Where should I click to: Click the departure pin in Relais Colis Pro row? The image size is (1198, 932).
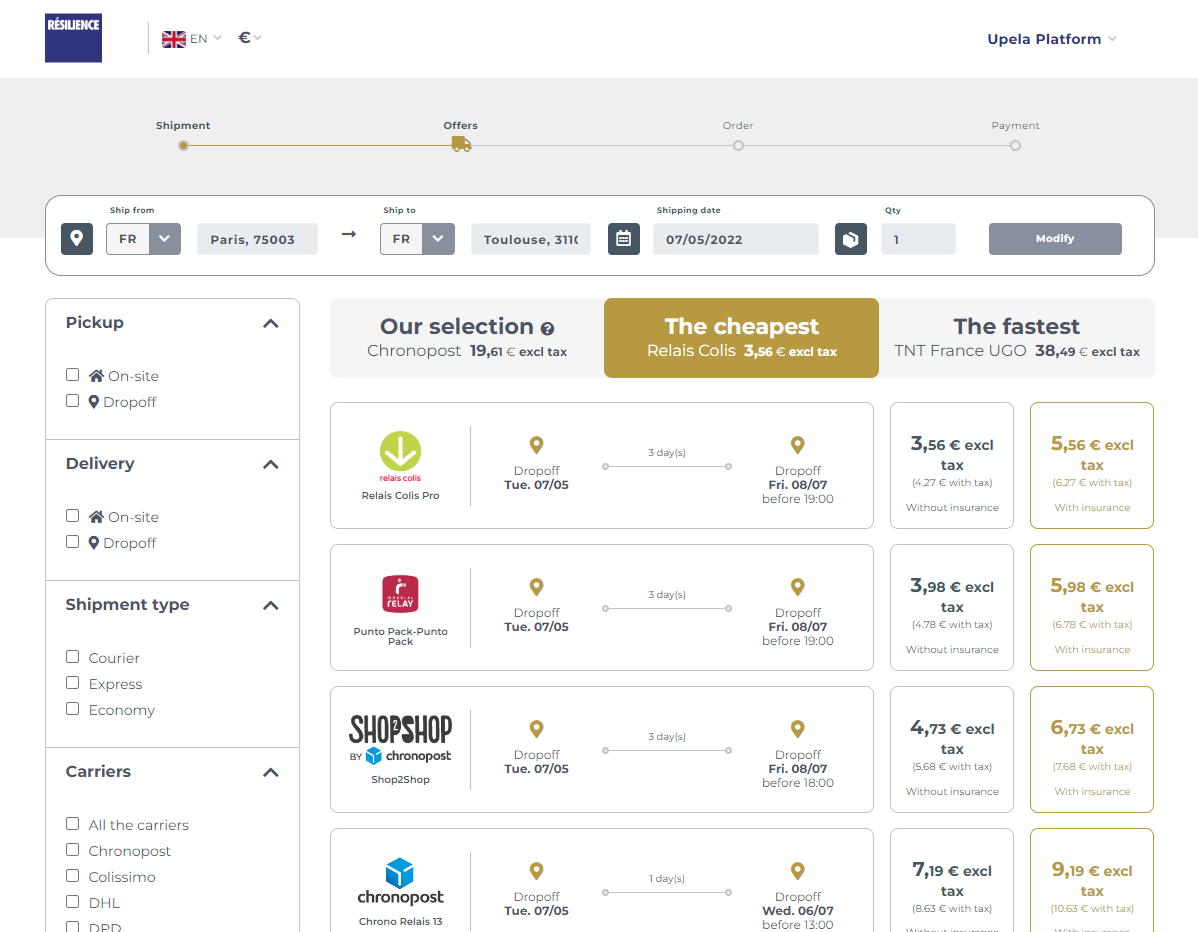[x=536, y=445]
